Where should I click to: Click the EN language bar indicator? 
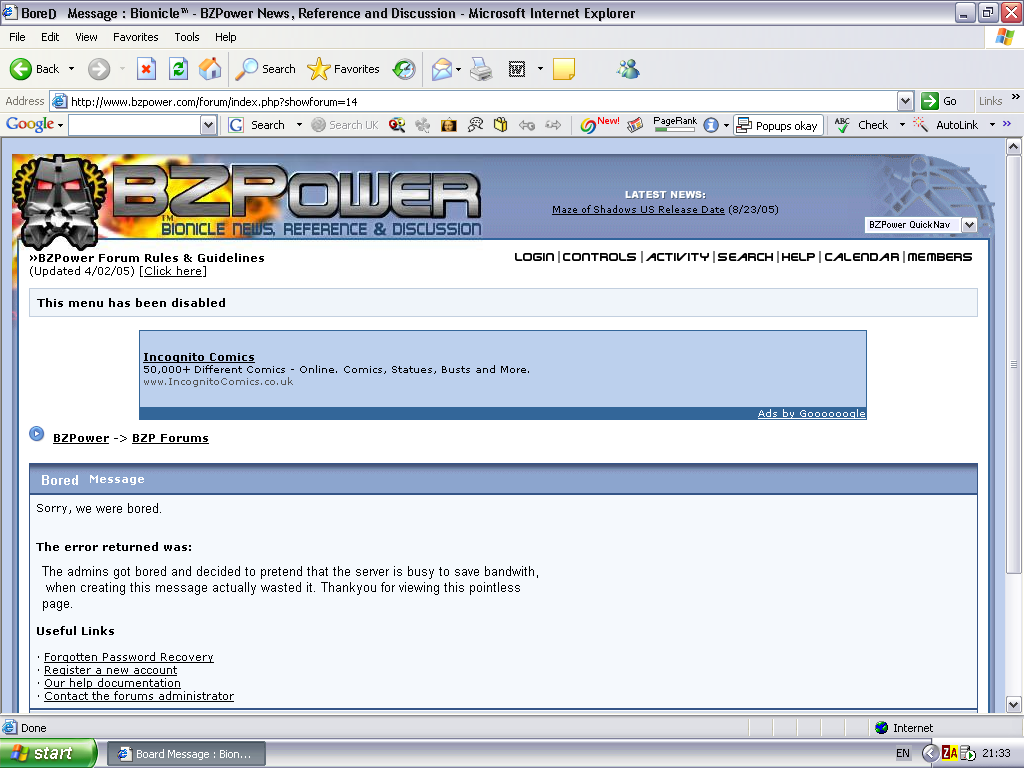point(903,754)
